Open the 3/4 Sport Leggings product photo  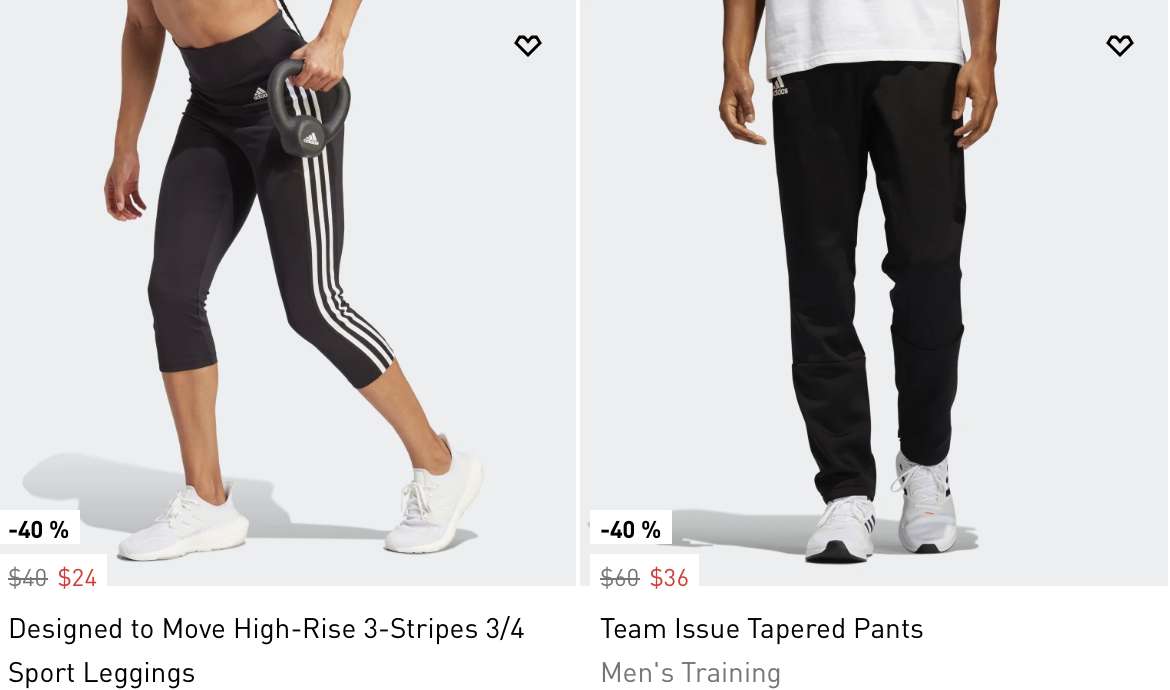288,292
